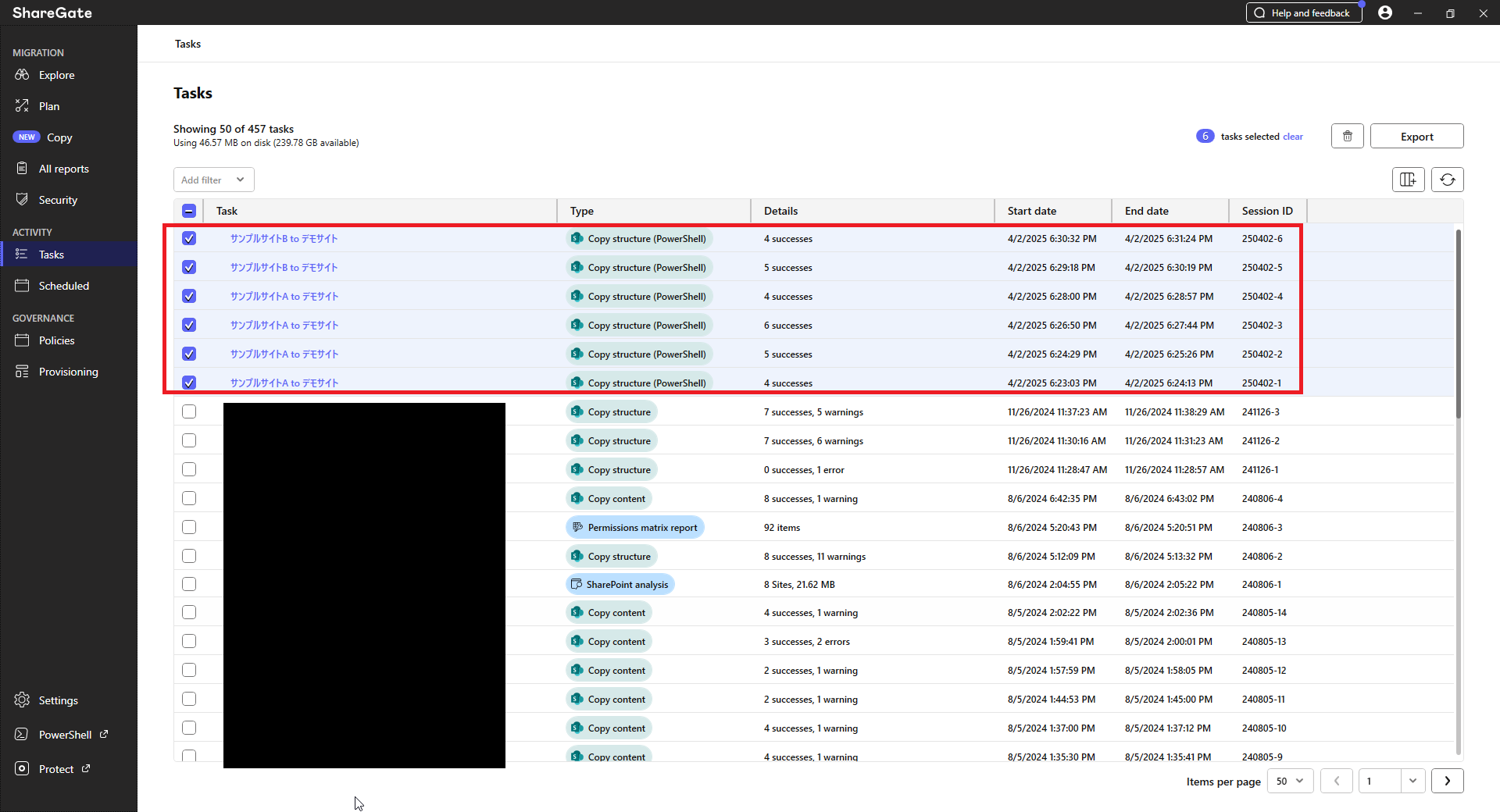Delete the selected tasks with trash icon
The height and width of the screenshot is (812, 1500).
[1347, 135]
